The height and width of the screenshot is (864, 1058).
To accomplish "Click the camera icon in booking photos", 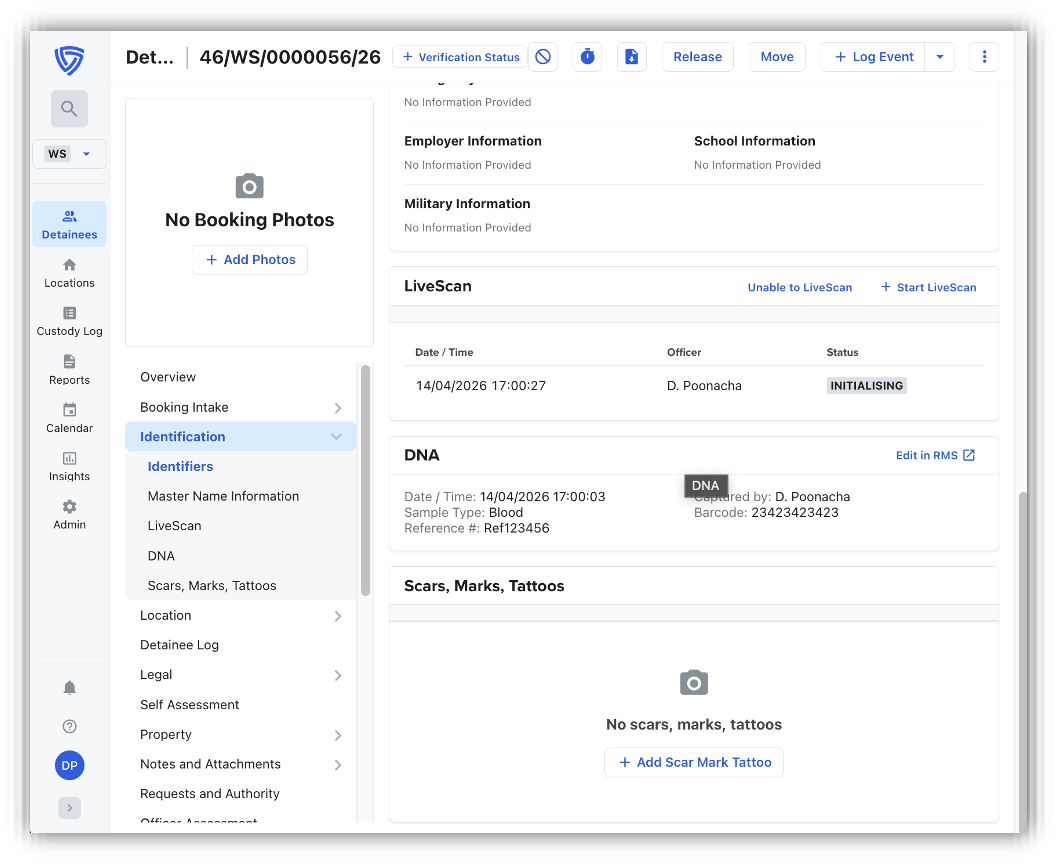I will (250, 186).
